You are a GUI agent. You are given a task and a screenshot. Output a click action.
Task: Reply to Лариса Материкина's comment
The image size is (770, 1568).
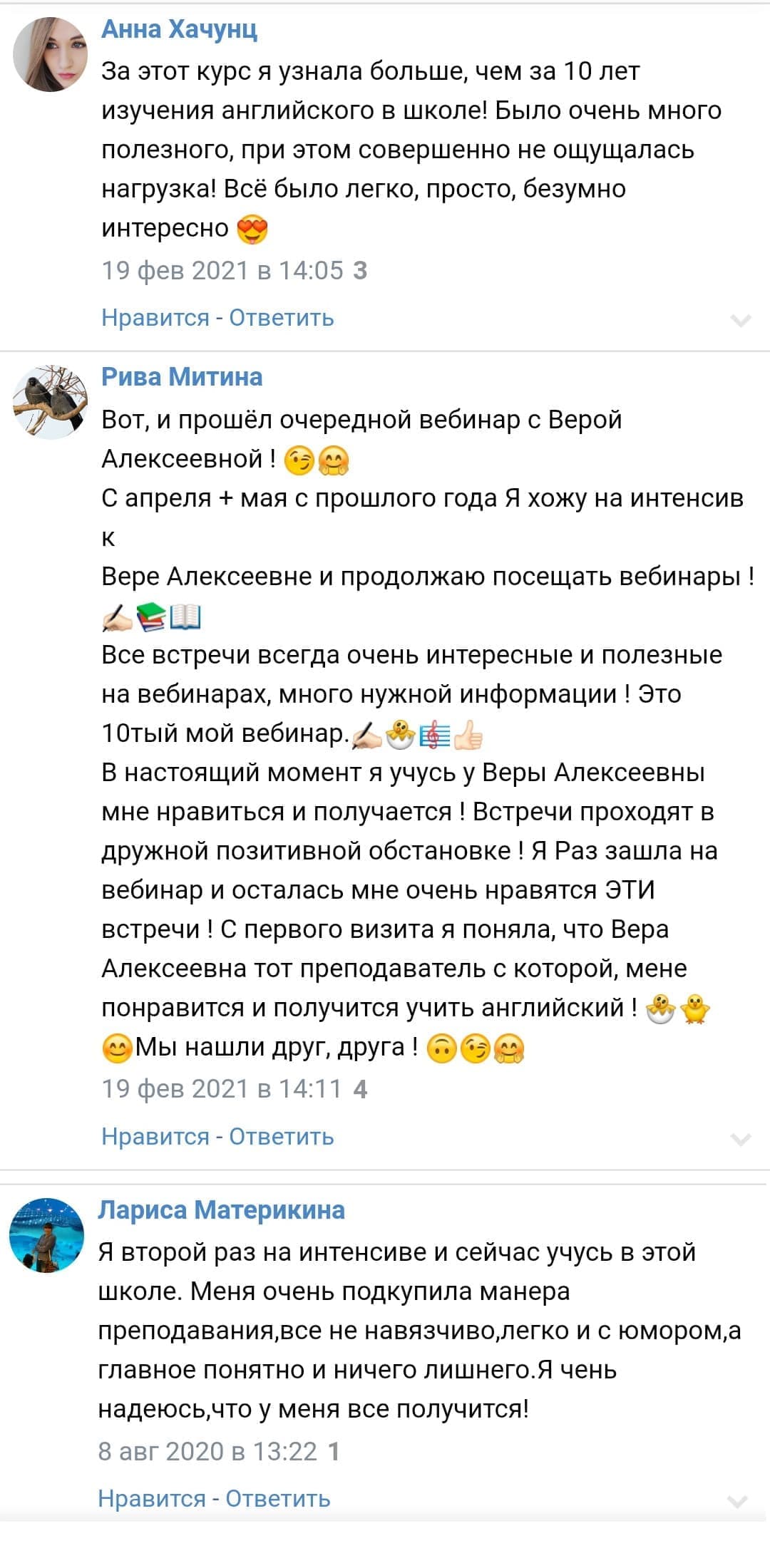278,1499
